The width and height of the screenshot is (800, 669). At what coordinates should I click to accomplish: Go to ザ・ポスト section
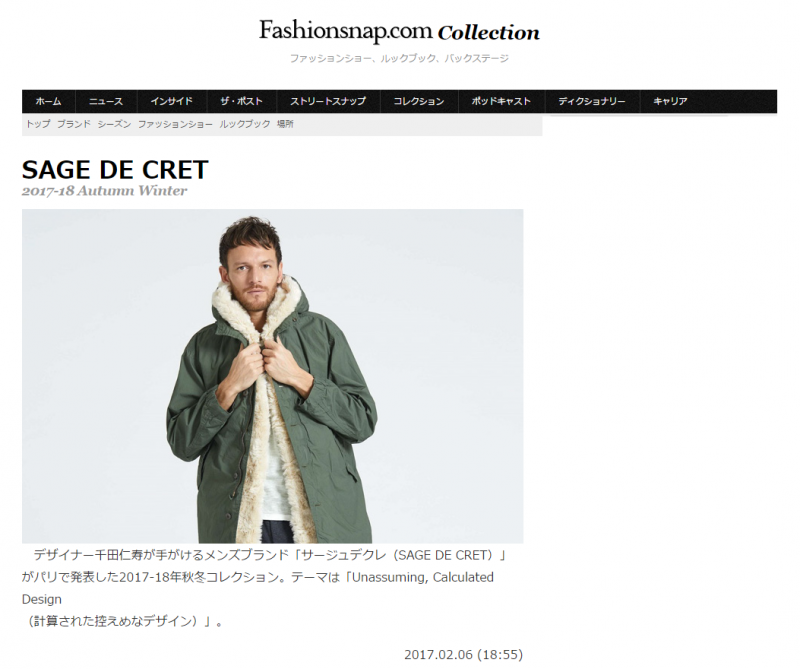pos(241,101)
